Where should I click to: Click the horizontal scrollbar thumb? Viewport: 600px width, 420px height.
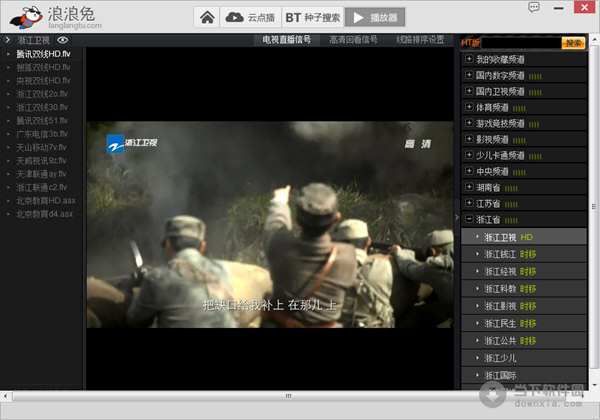tap(288, 396)
